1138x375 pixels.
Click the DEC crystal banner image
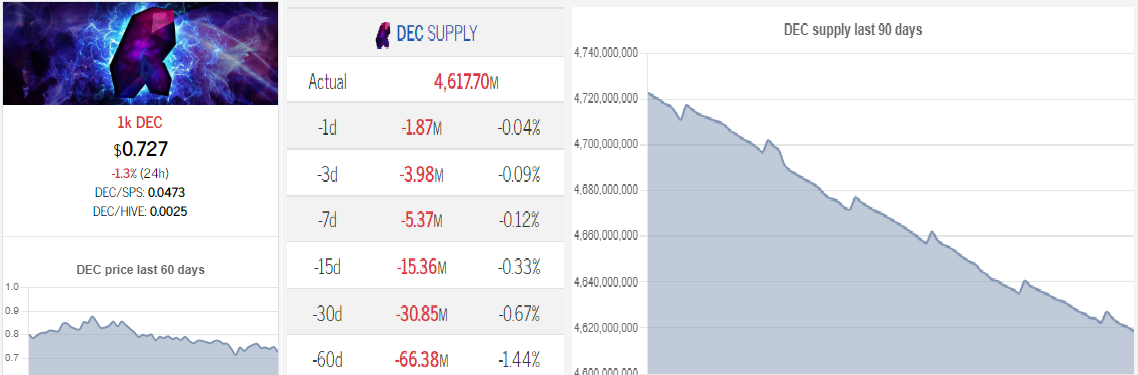140,53
